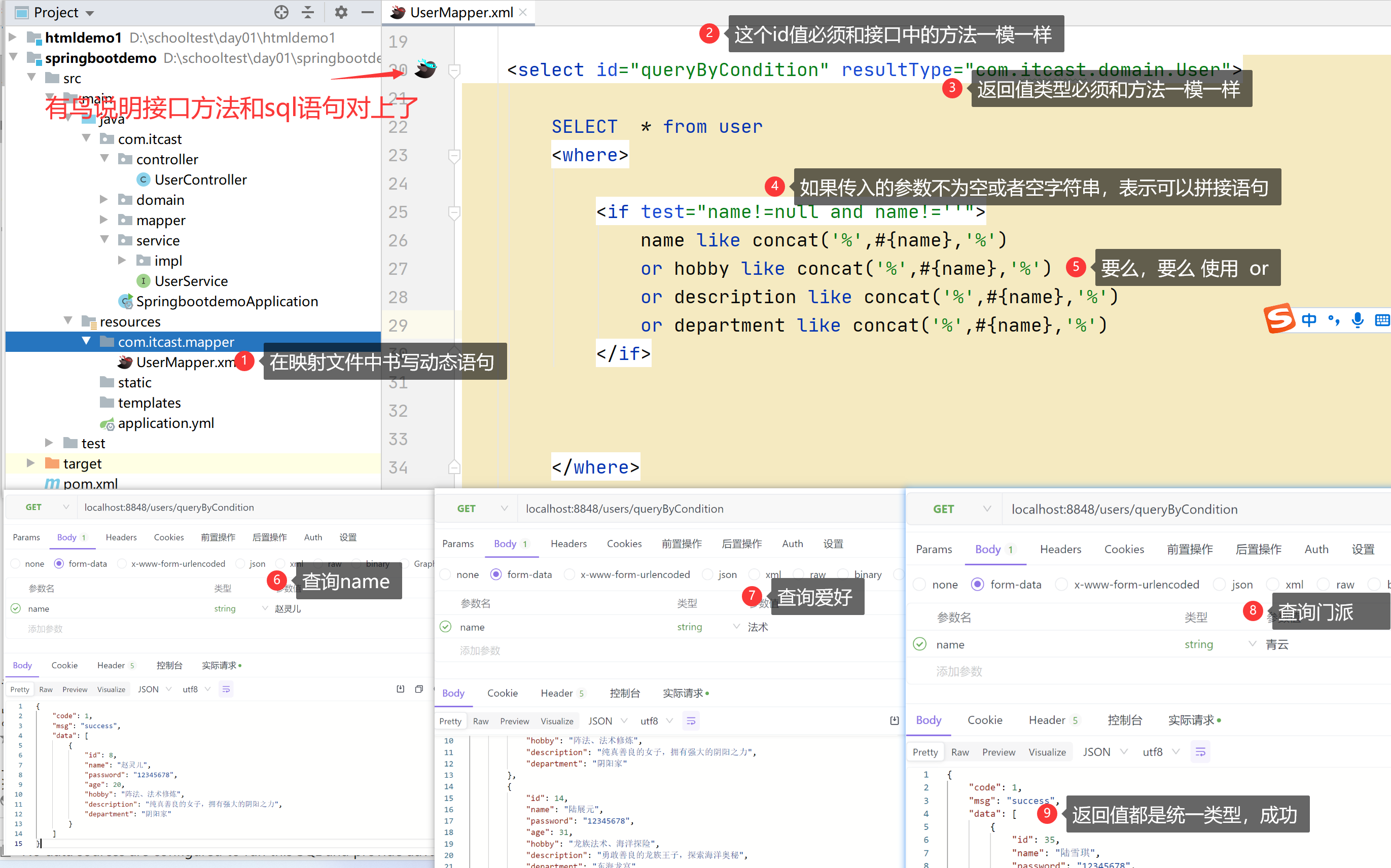The image size is (1391, 868).
Task: Click Pretty view button in 青云 response
Action: pos(925,752)
